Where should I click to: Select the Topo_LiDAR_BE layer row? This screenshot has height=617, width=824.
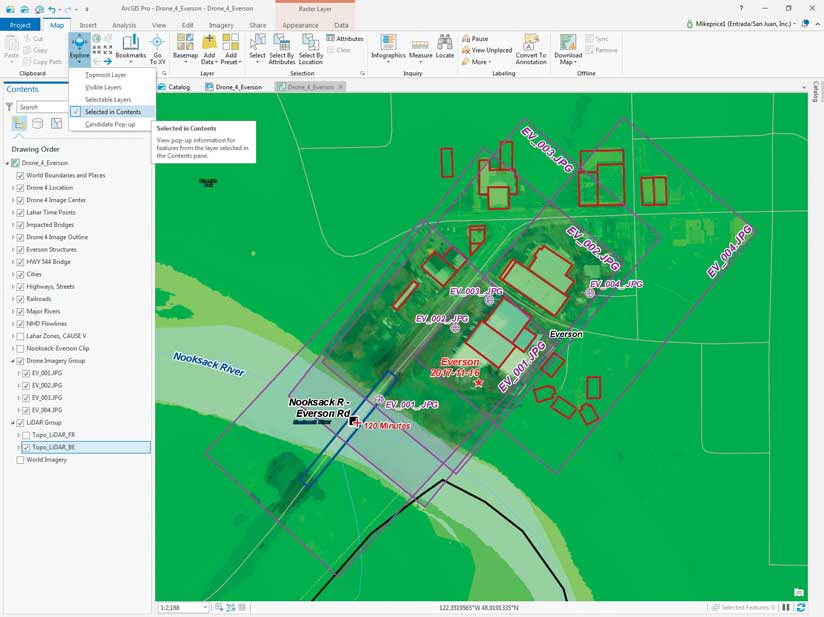coord(84,447)
